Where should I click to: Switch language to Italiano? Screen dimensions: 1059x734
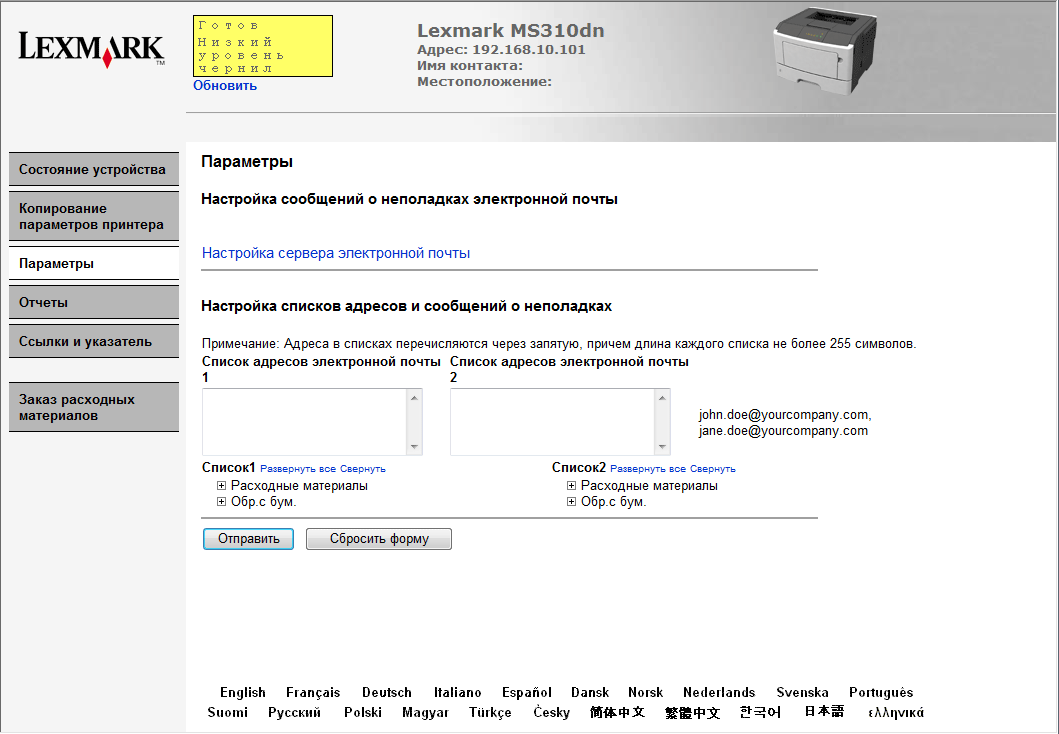457,693
